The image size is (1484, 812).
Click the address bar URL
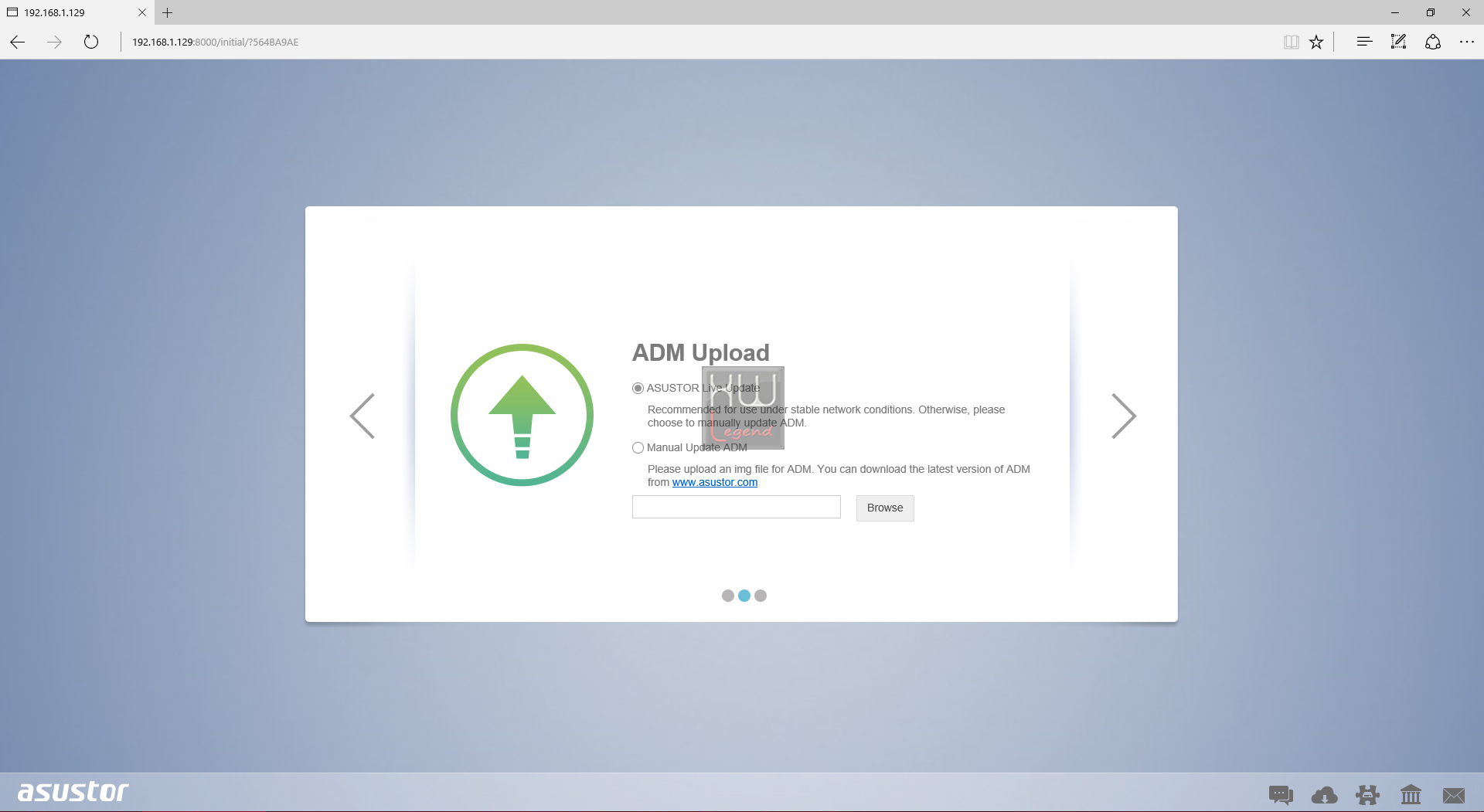pyautogui.click(x=215, y=42)
